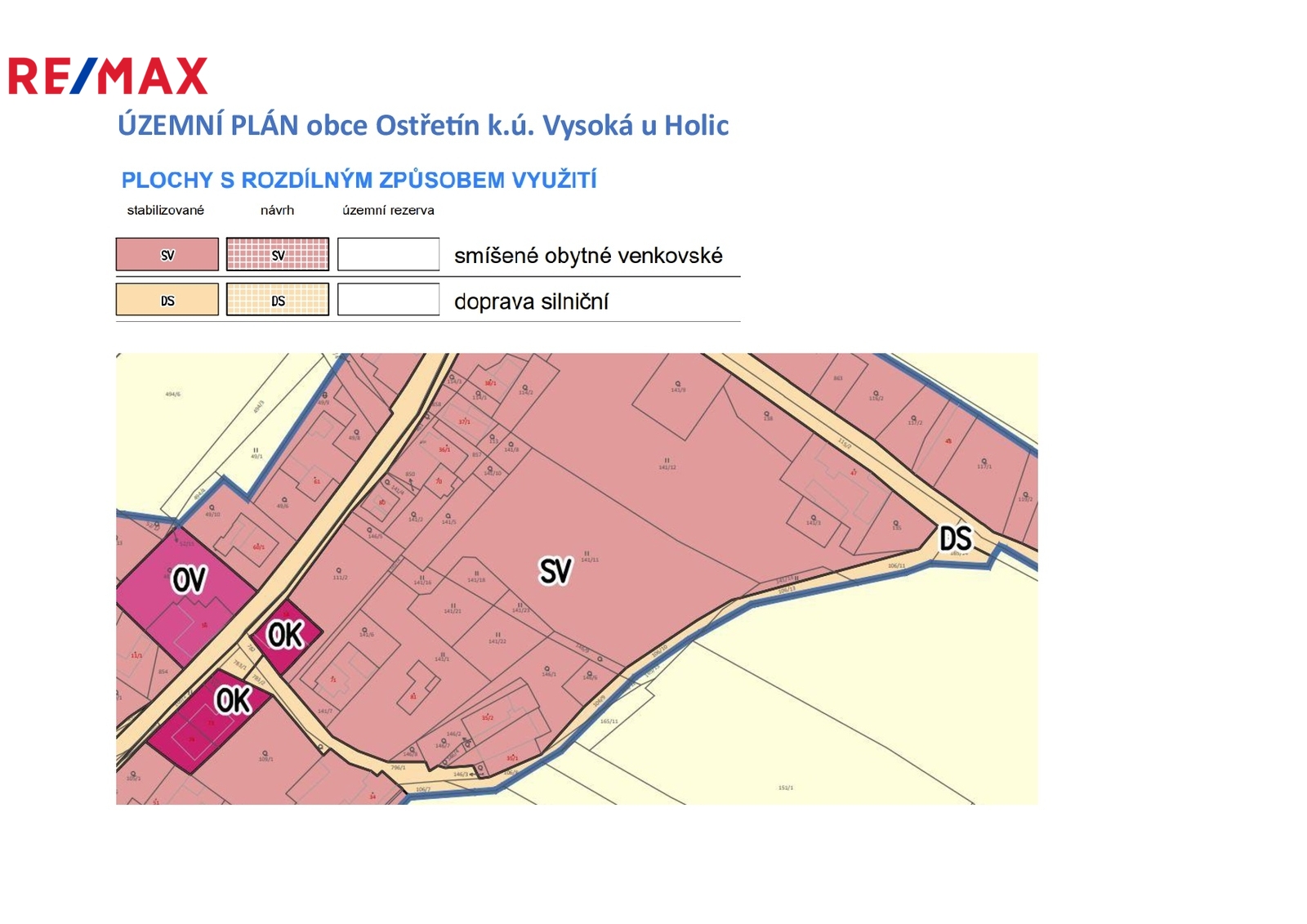Click the 'ÚZEMNÍ PLÁN obce Ostřetín' title
Image resolution: width=1307 pixels, height=924 pixels.
pos(423,126)
